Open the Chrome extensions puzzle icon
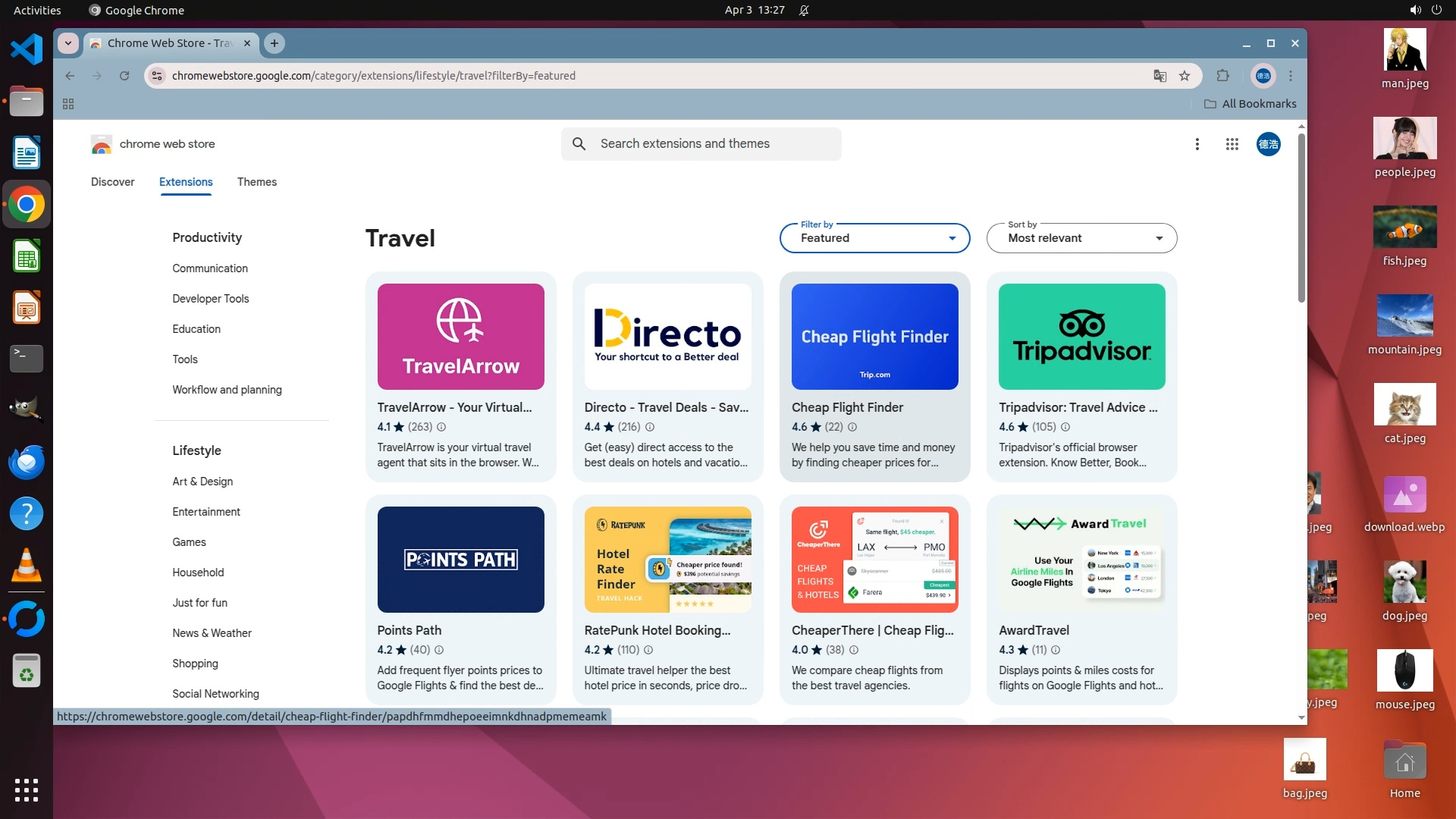This screenshot has height=819, width=1456. (x=1222, y=76)
